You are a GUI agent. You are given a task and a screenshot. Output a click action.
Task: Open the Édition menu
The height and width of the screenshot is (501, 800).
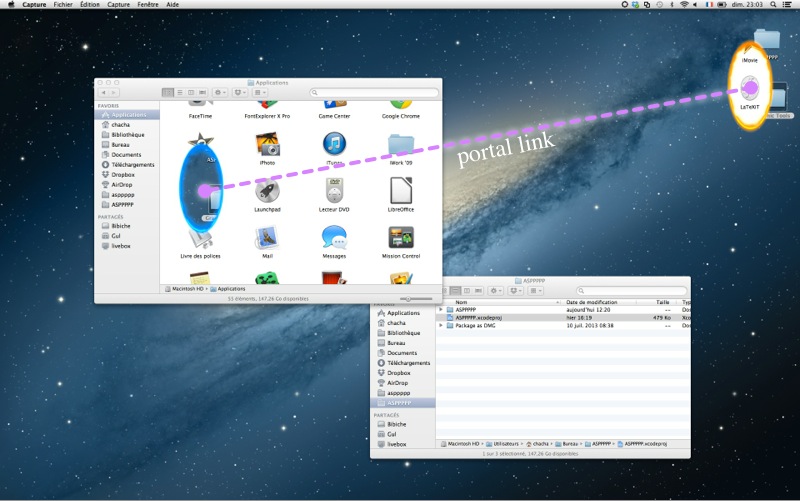pos(90,5)
